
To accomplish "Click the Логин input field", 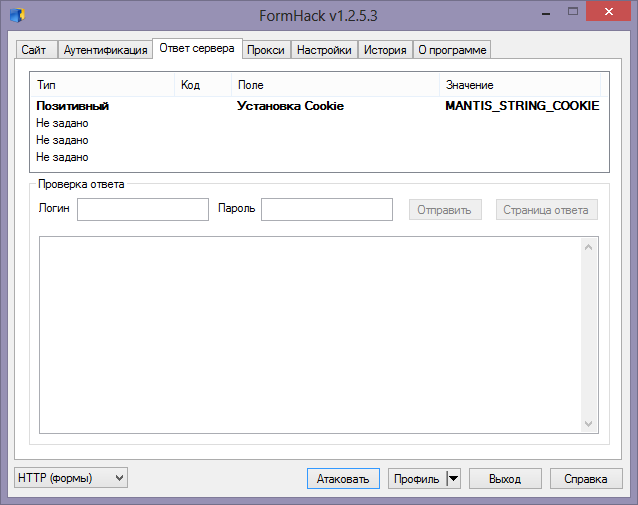I will coord(143,209).
